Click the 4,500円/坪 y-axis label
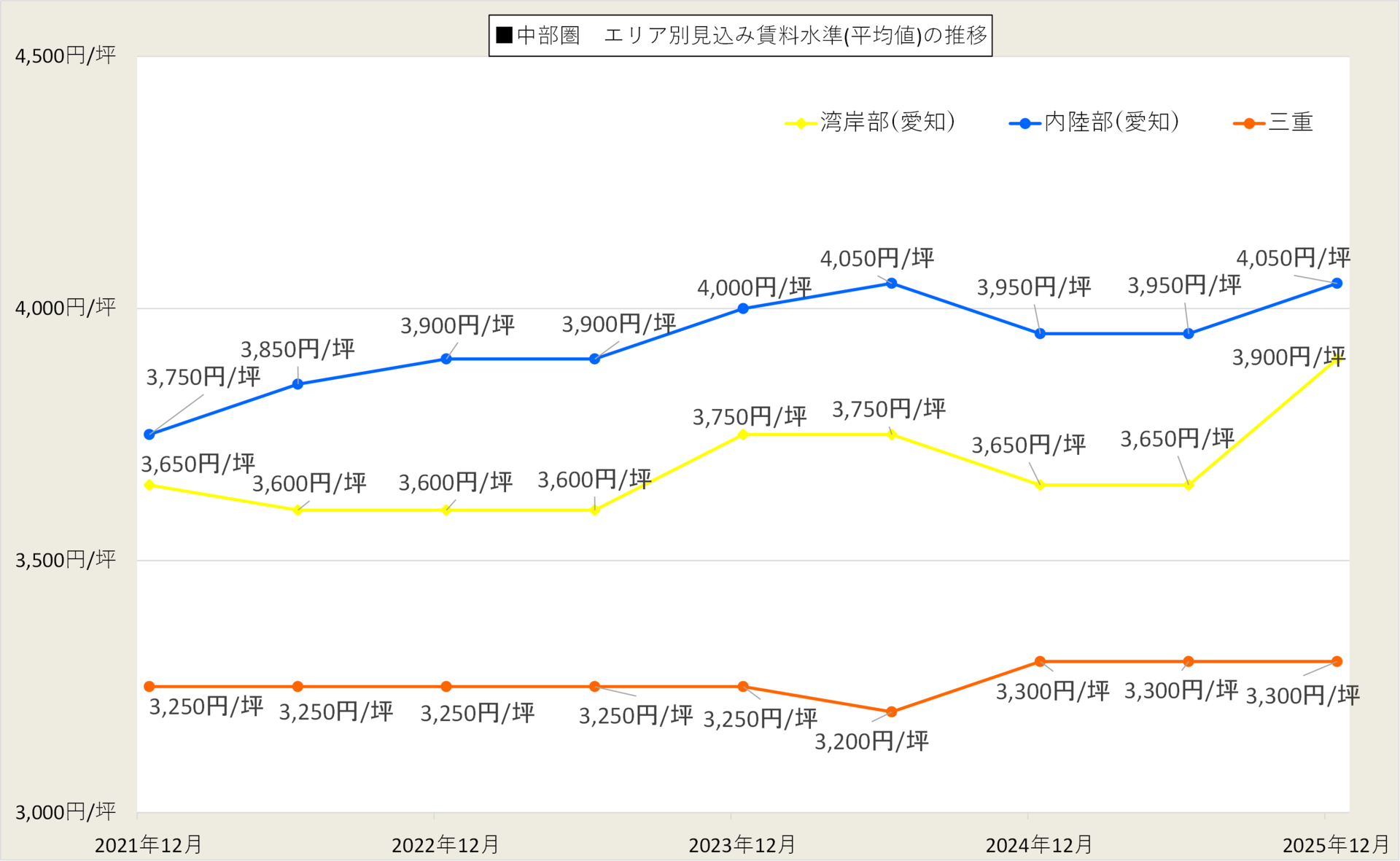This screenshot has height=861, width=1400. click(66, 55)
